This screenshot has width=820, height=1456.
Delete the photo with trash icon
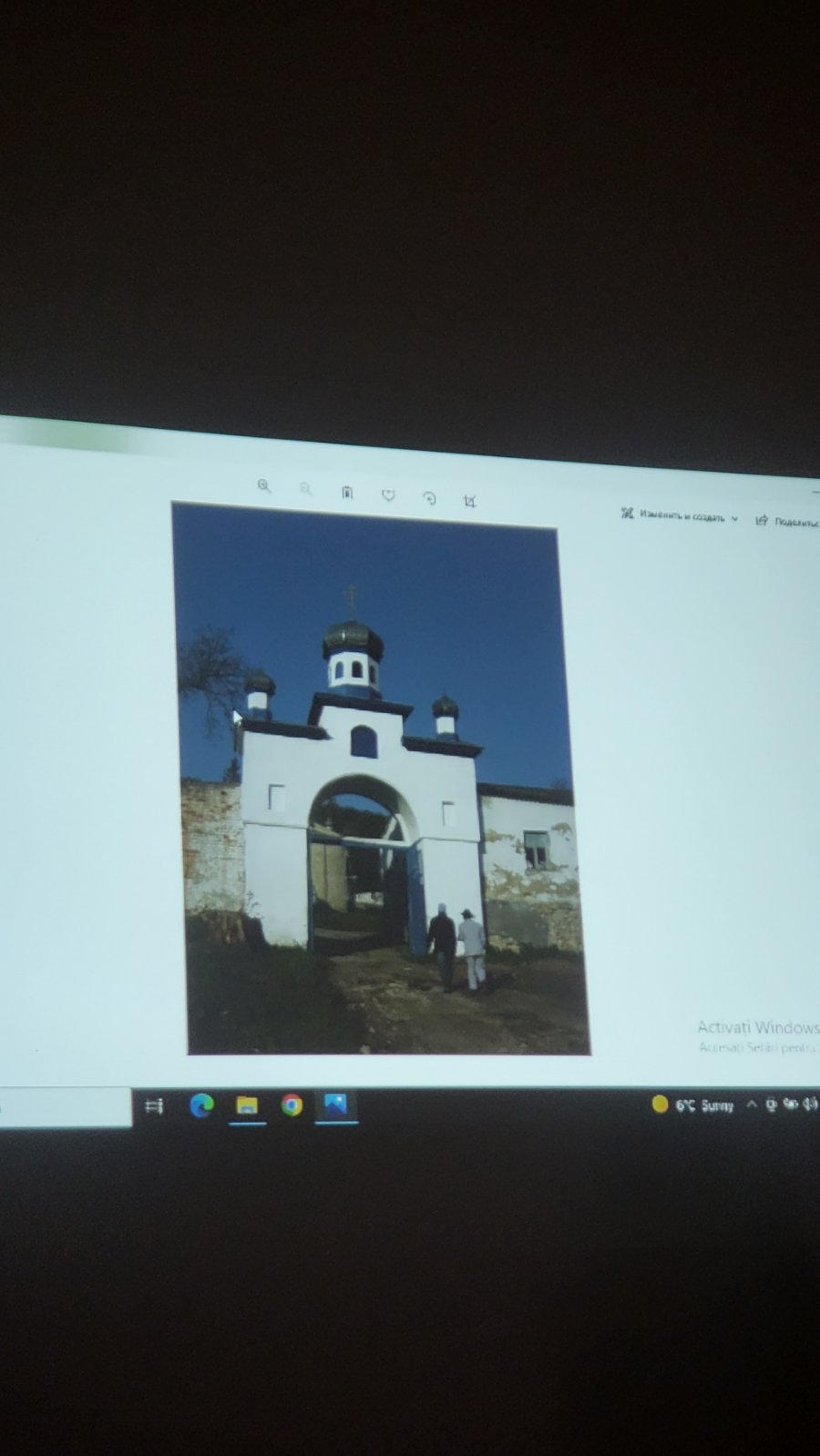click(347, 493)
